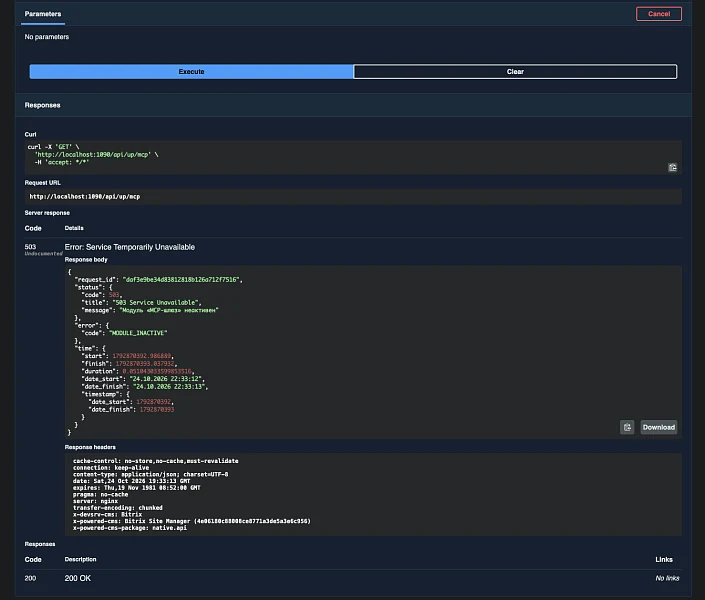The width and height of the screenshot is (705, 600).
Task: Click the Responses section header bar
Action: 353,105
